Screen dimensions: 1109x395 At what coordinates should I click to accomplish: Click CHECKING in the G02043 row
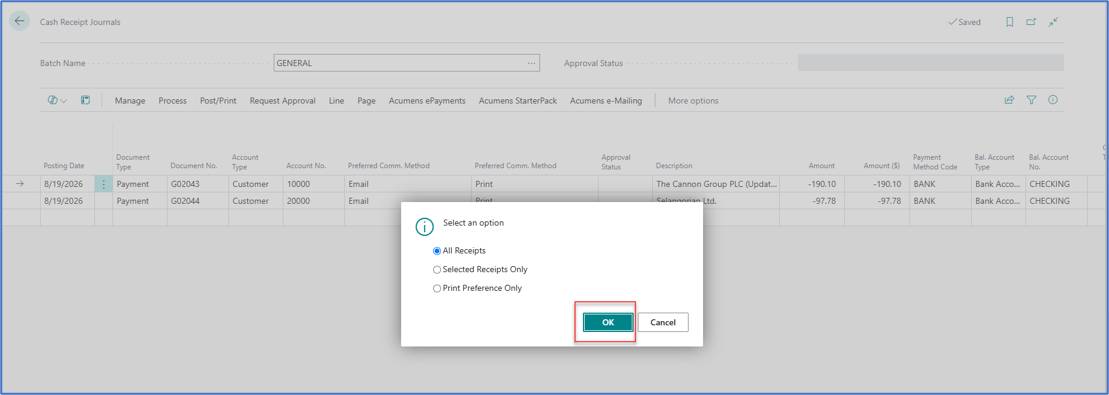pos(1050,184)
